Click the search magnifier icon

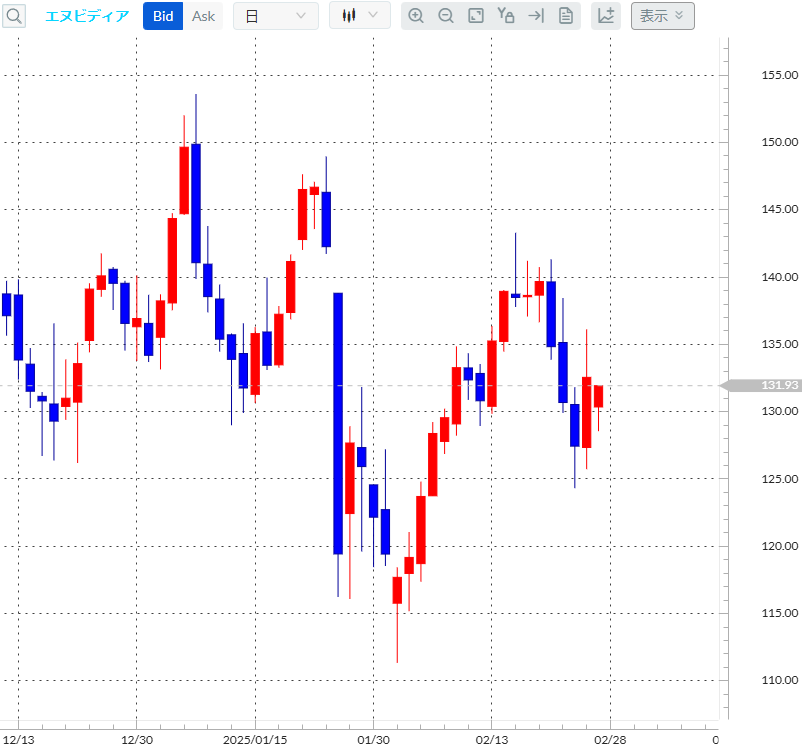[x=14, y=16]
